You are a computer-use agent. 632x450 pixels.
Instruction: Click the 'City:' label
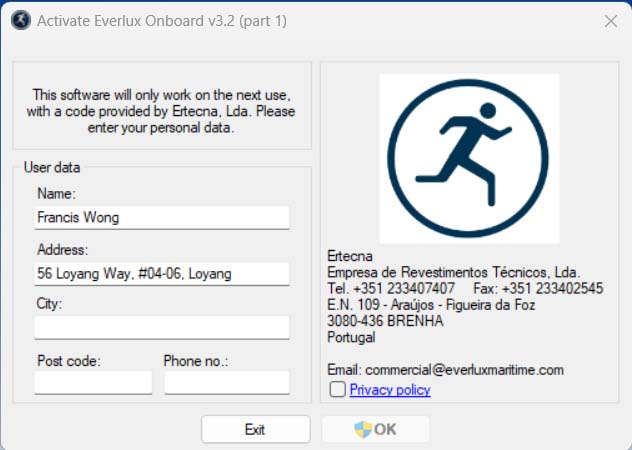click(49, 304)
